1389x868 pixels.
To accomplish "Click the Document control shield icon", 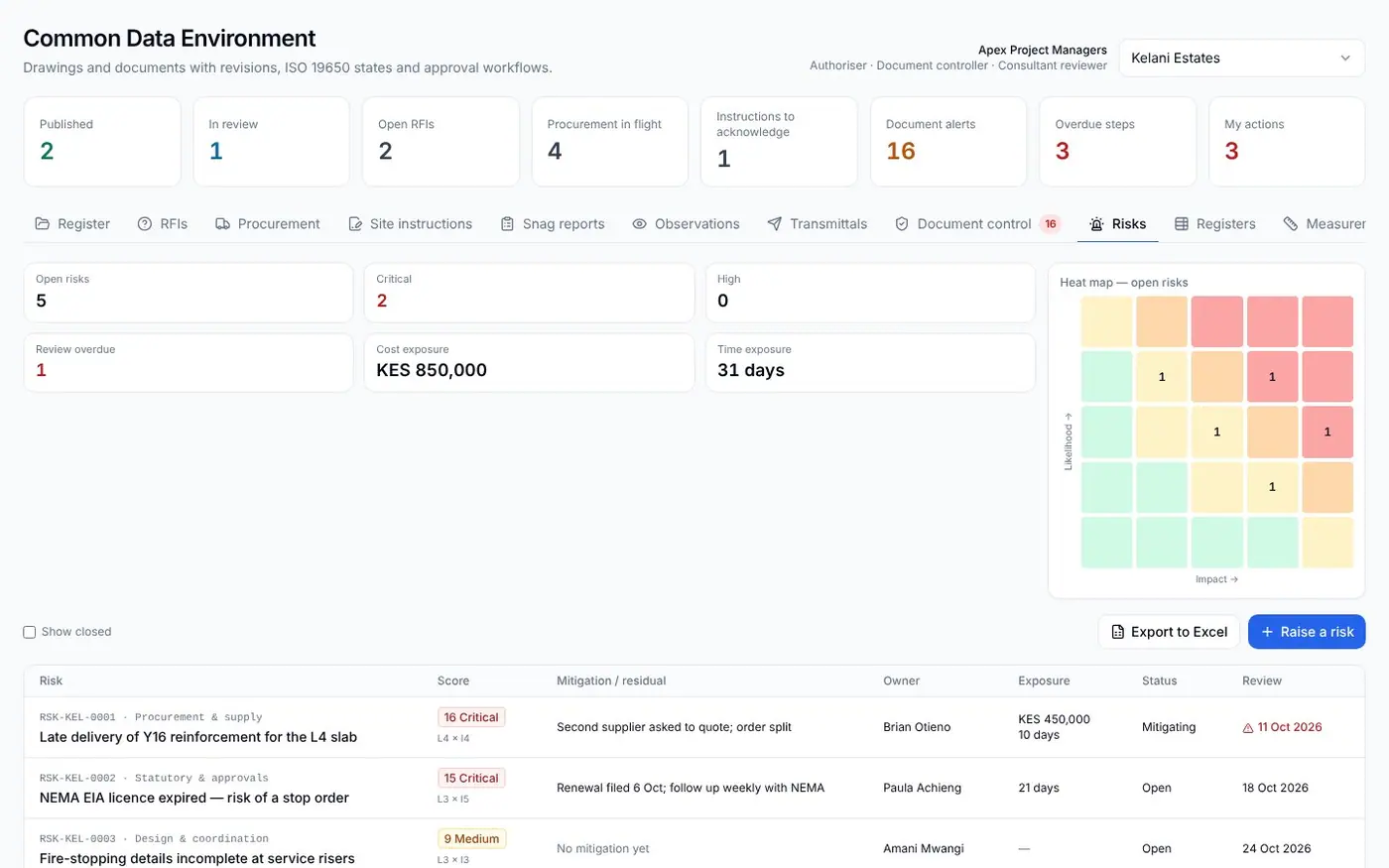I will point(902,224).
